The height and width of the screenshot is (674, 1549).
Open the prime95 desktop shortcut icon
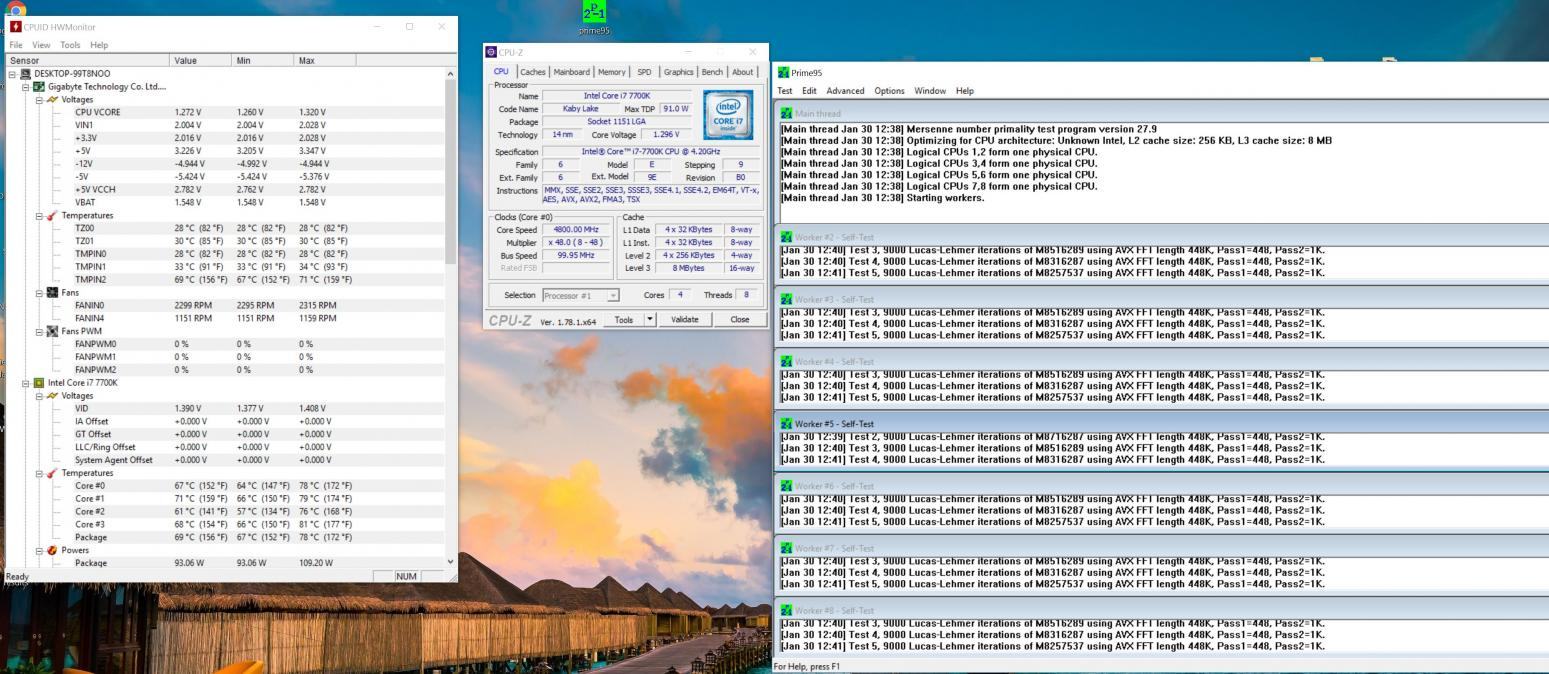(594, 13)
